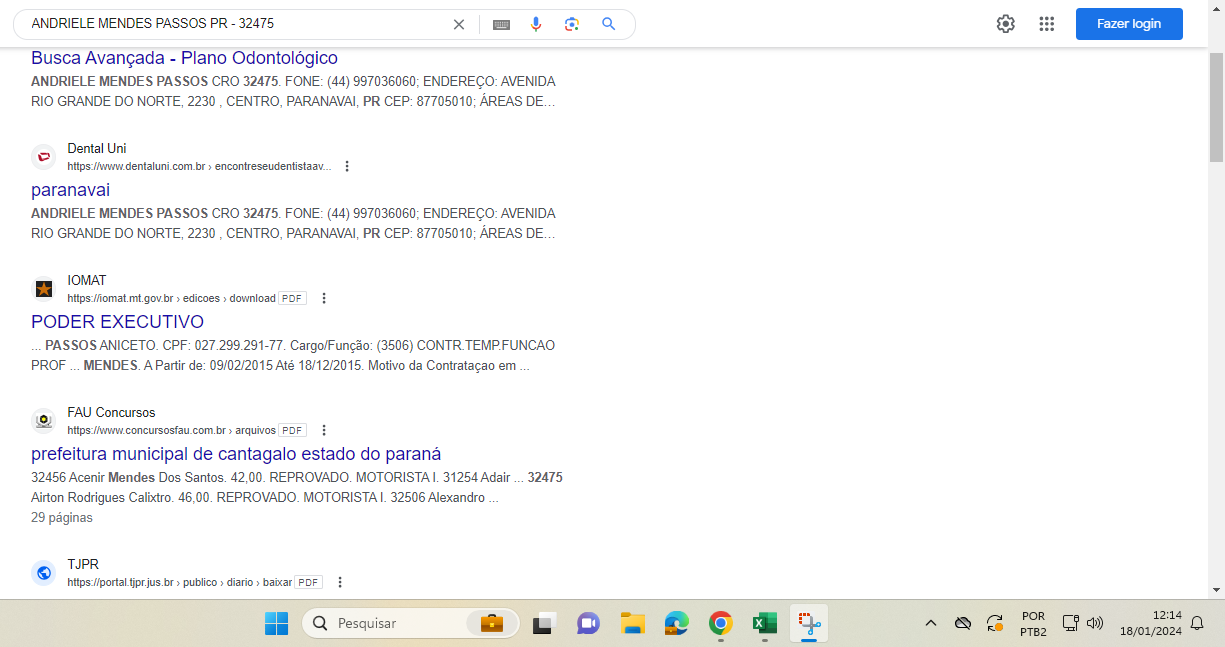1225x647 pixels.
Task: Open the notifications bell
Action: 1197,623
